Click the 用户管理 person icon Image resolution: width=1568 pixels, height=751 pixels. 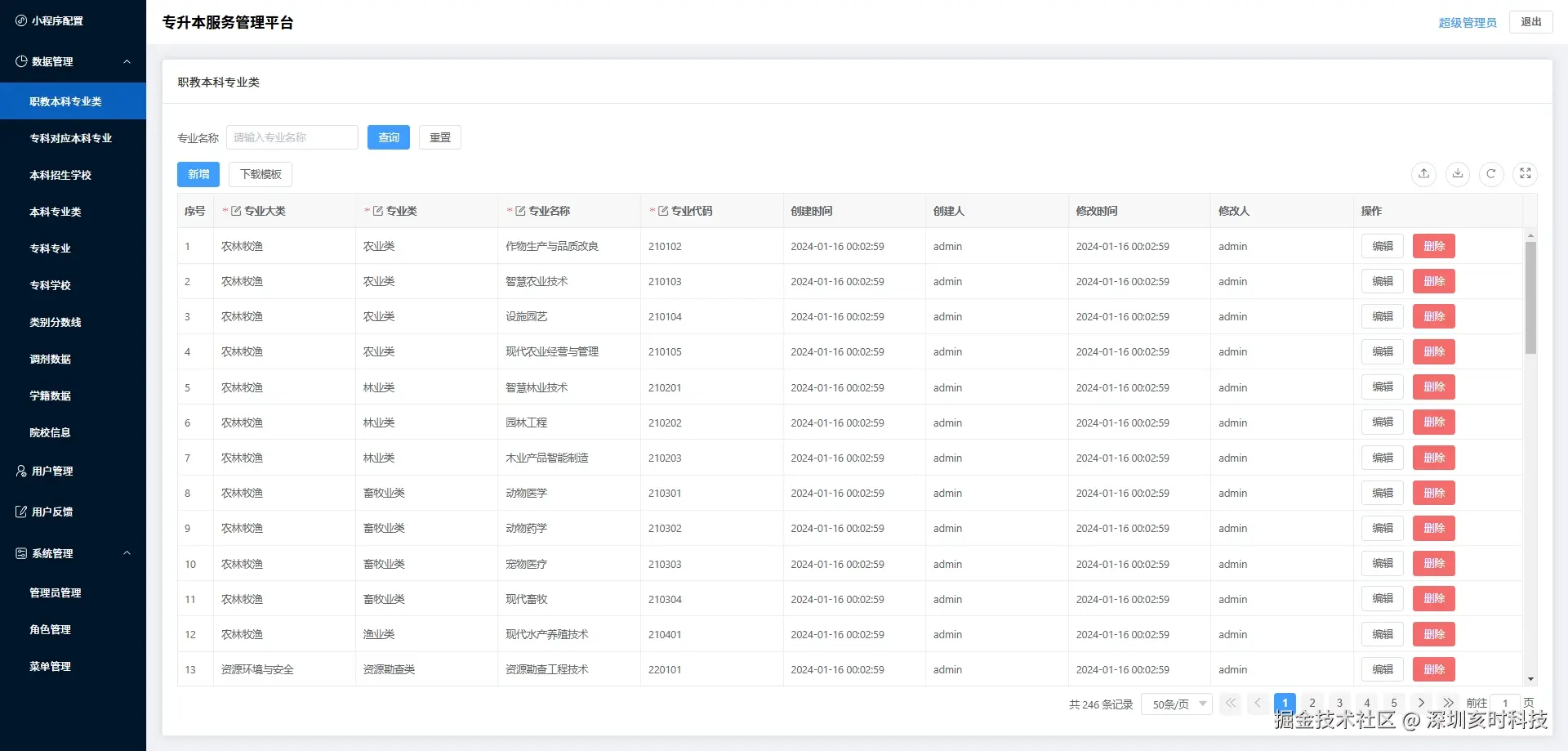tap(21, 471)
